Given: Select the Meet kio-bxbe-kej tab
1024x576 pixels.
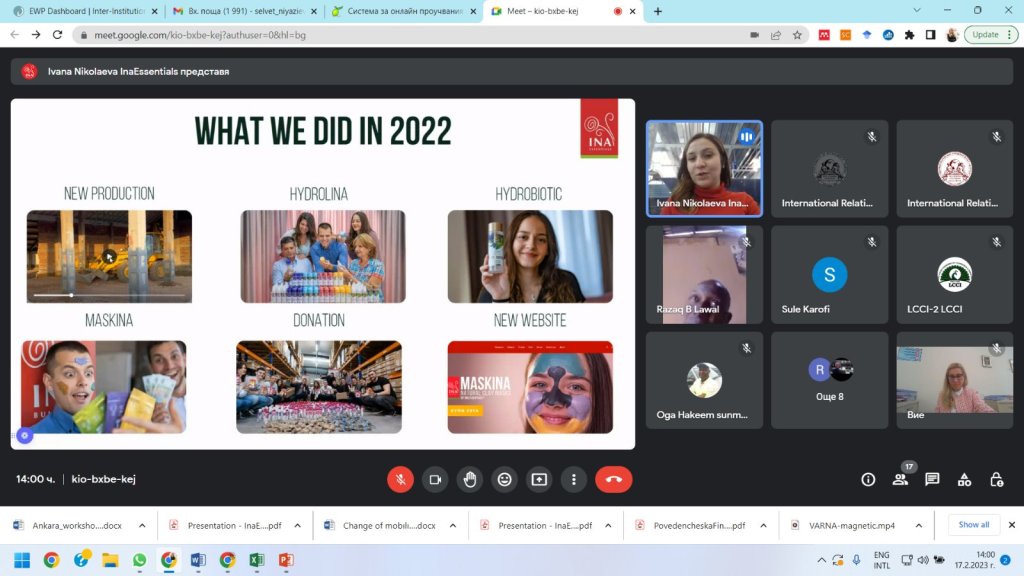Looking at the screenshot, I should coord(561,11).
